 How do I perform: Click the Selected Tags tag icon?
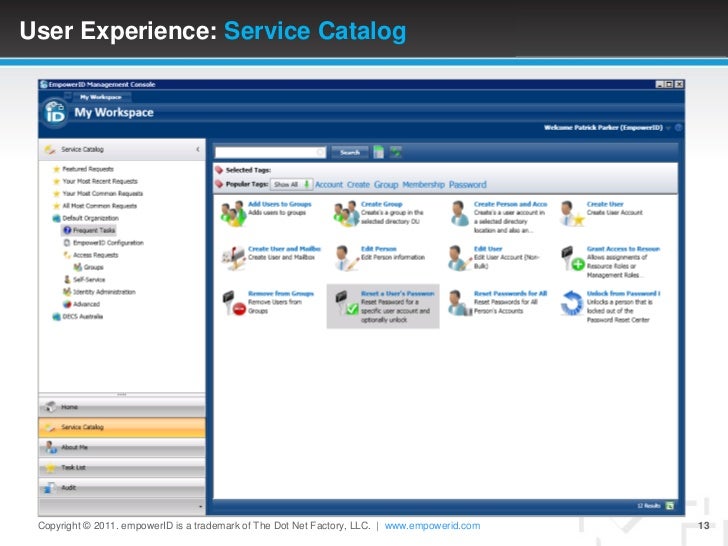(219, 170)
